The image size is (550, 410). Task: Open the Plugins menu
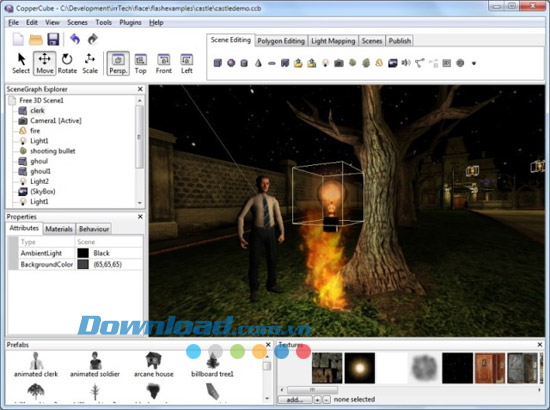click(x=130, y=22)
